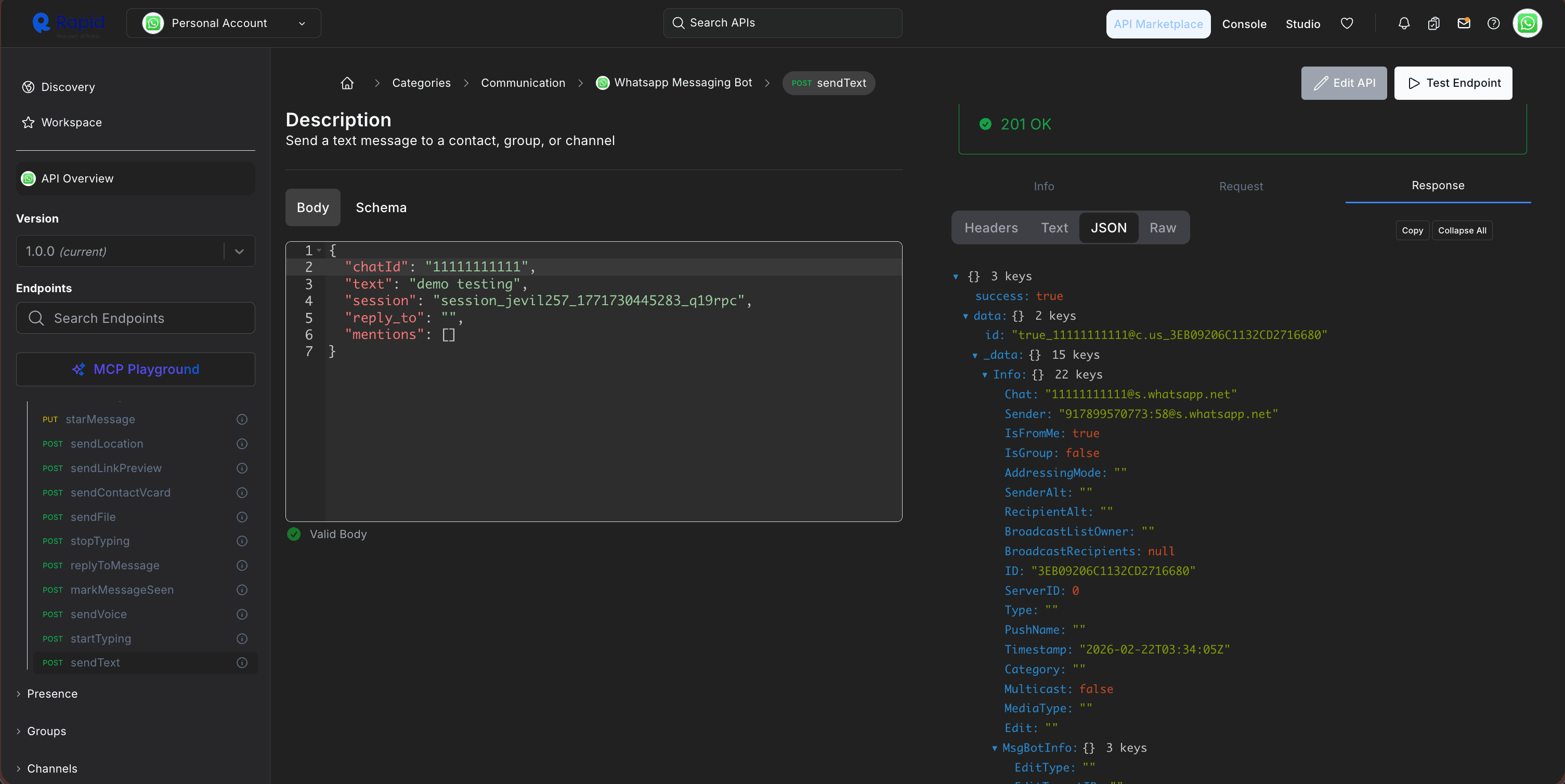Viewport: 1565px width, 784px height.
Task: Open the version 1.0.0 dropdown
Action: pyautogui.click(x=239, y=251)
